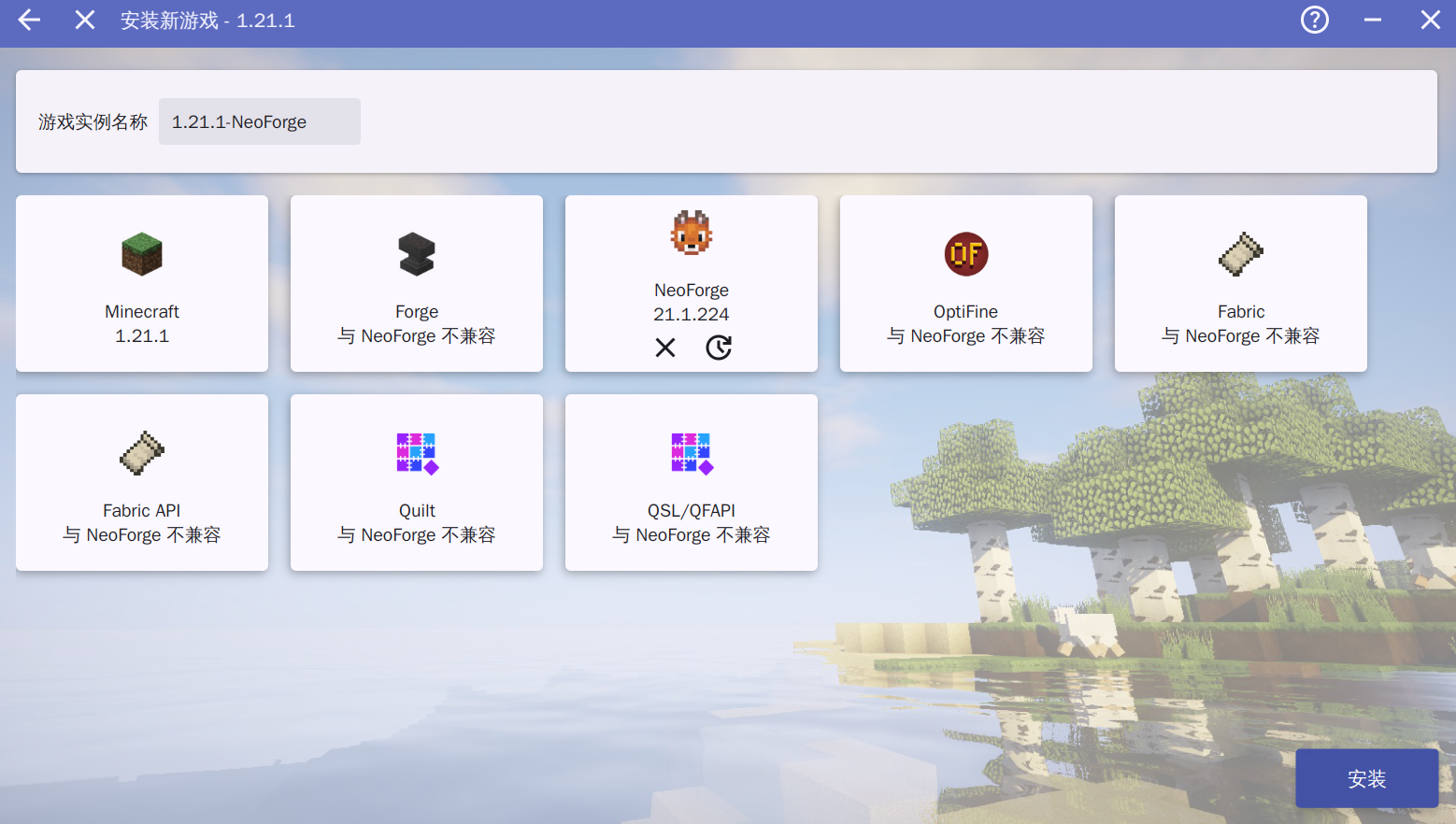Viewport: 1456px width, 824px height.
Task: Click the QSL/QFAPI incompatibility label
Action: point(692,534)
